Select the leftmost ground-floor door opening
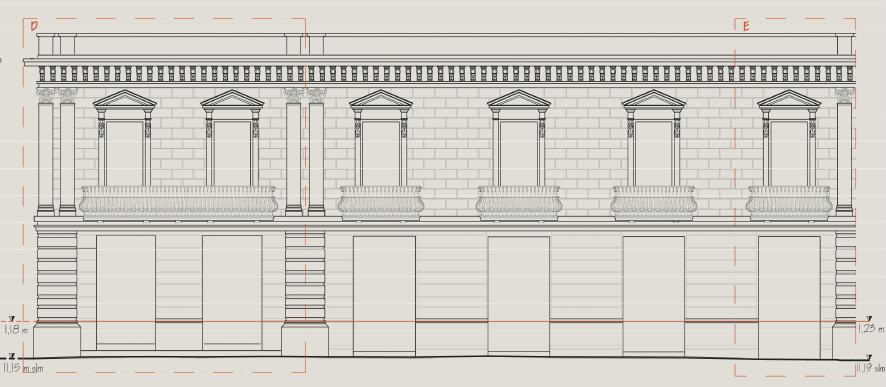Viewport: 886px width, 387px height. pos(126,292)
